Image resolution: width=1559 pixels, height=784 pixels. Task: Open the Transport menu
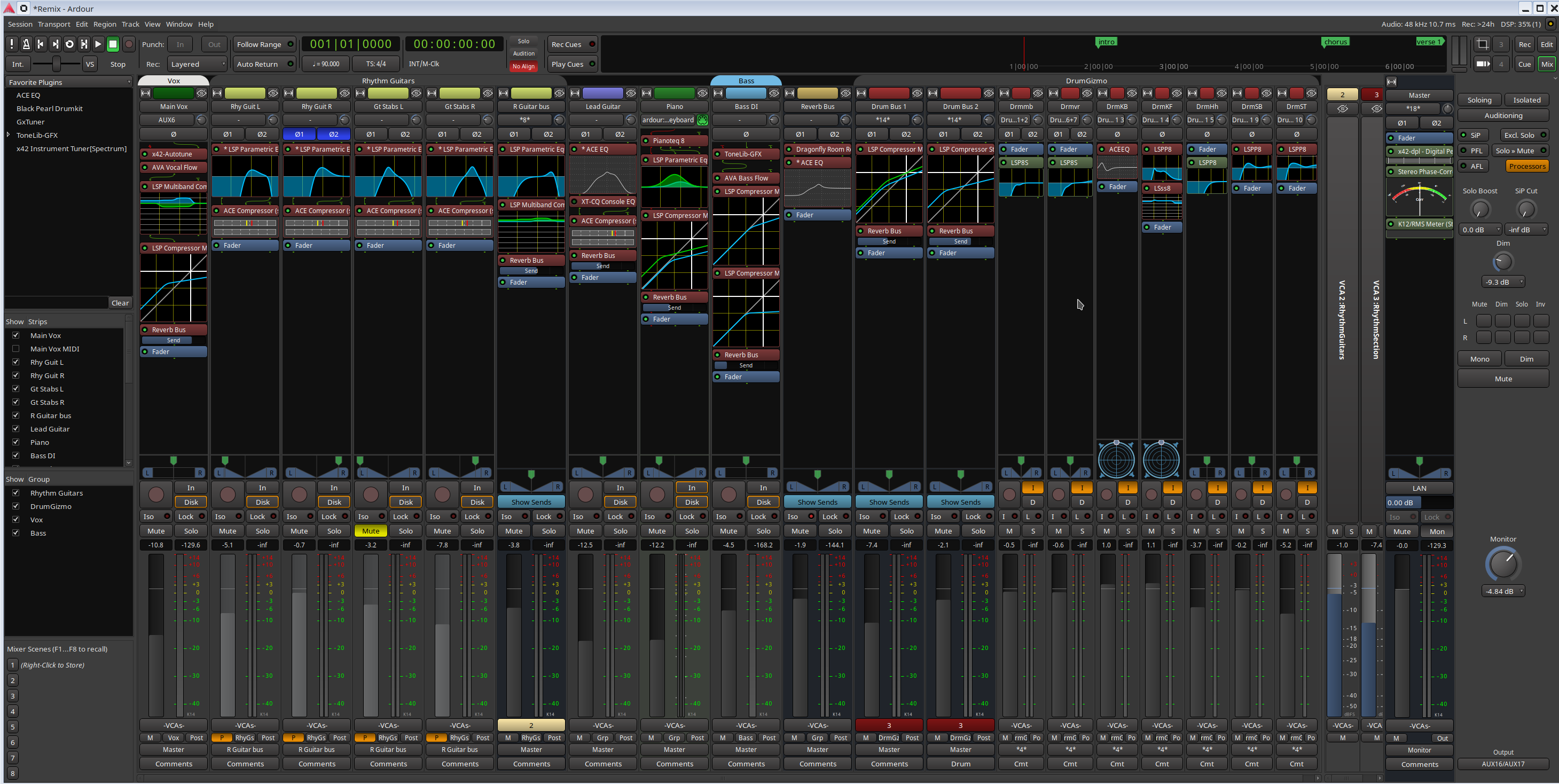[x=54, y=24]
